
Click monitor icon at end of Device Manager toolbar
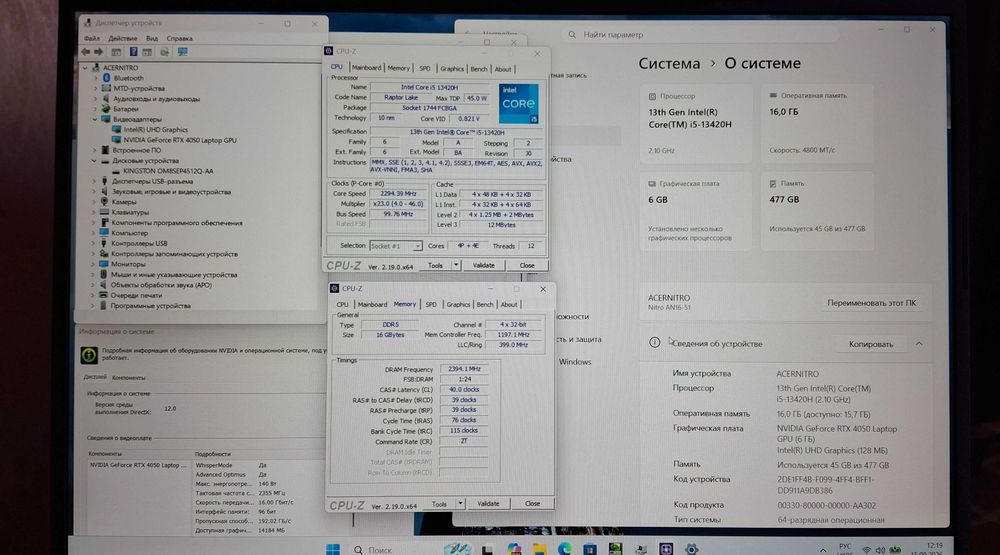pos(182,52)
